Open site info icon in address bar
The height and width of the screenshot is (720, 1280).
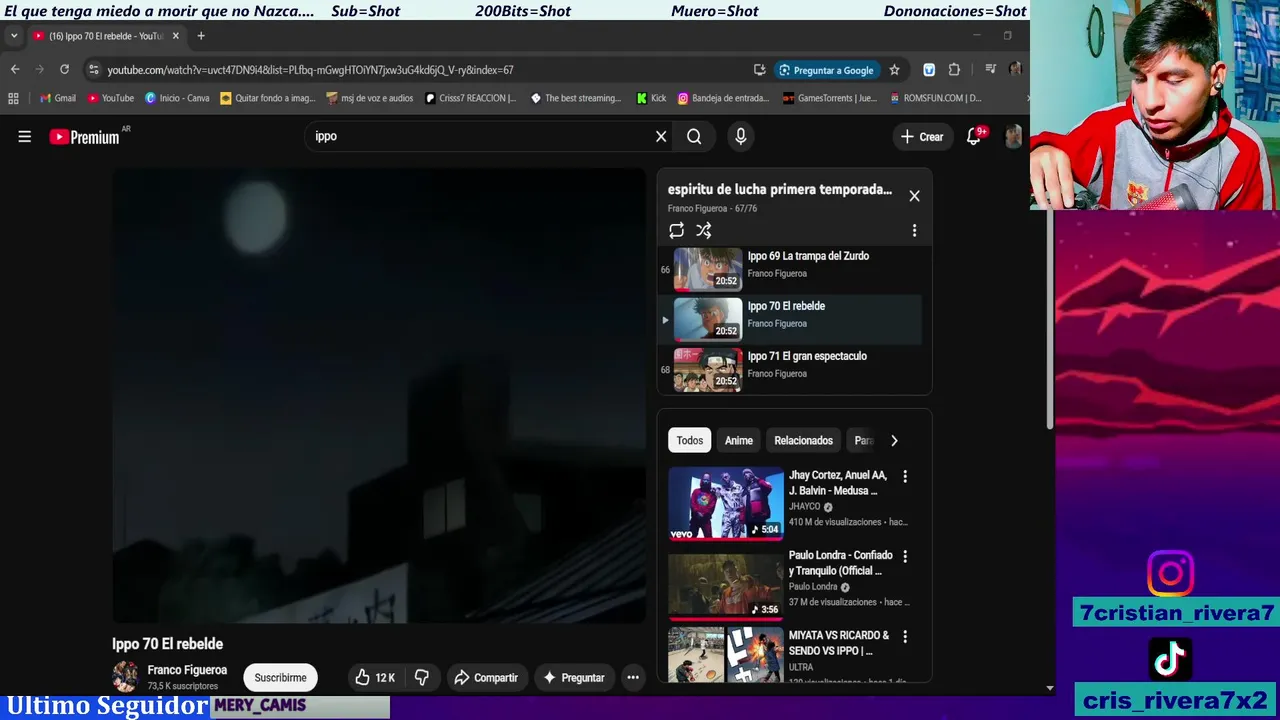click(94, 70)
